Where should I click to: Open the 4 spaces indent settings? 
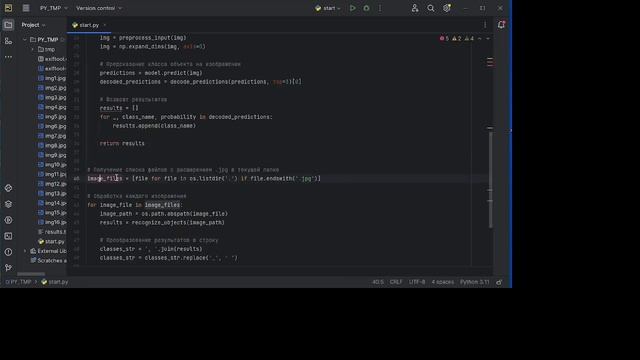(443, 282)
